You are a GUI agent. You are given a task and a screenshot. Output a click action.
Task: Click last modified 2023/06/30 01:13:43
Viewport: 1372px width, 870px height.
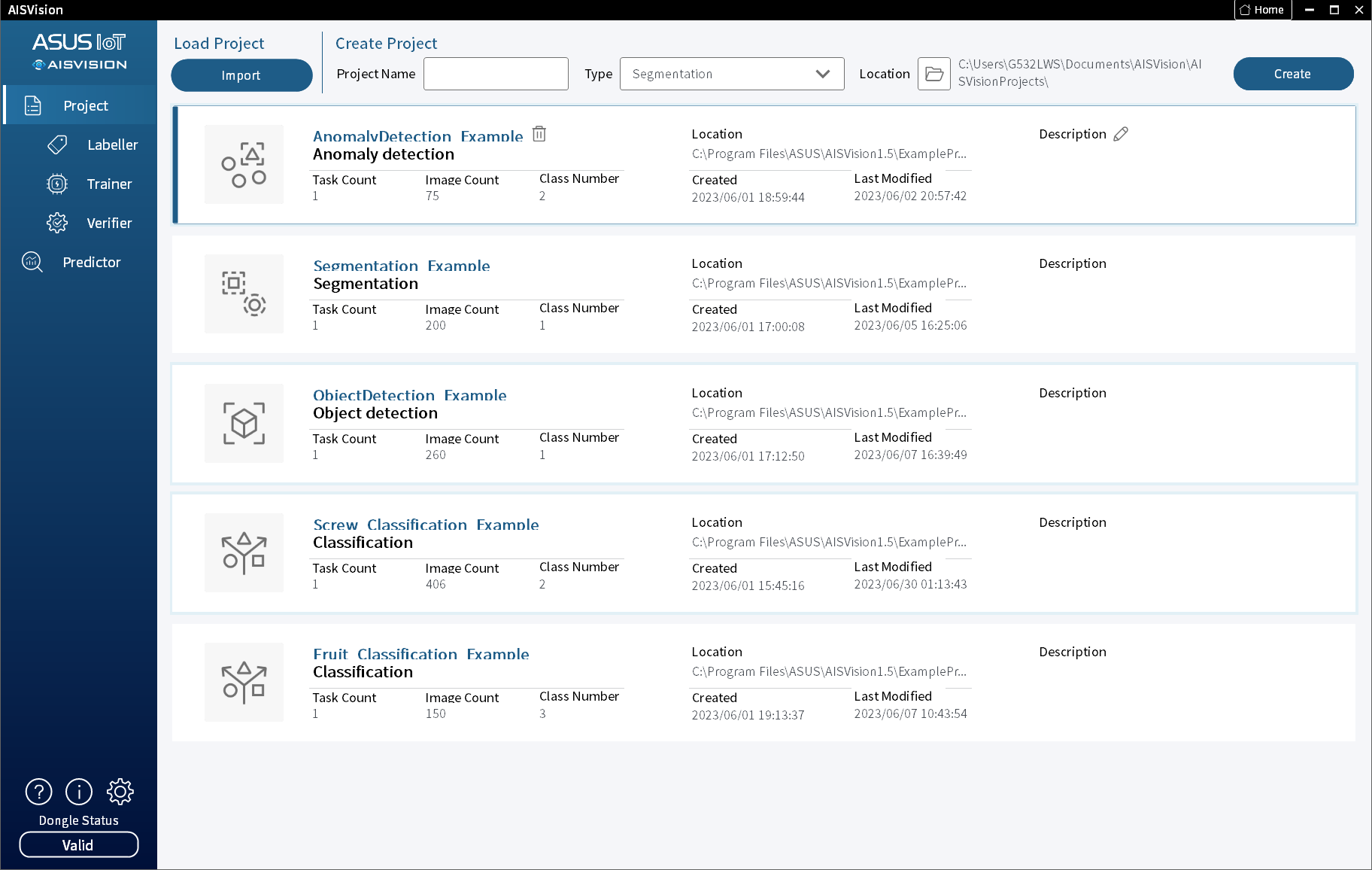[x=910, y=584]
